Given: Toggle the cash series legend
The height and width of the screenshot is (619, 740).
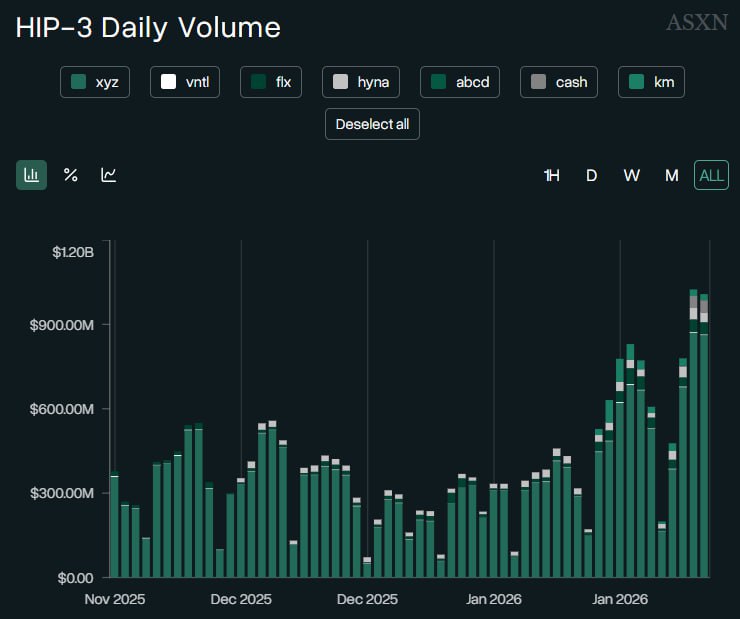Looking at the screenshot, I should 559,82.
